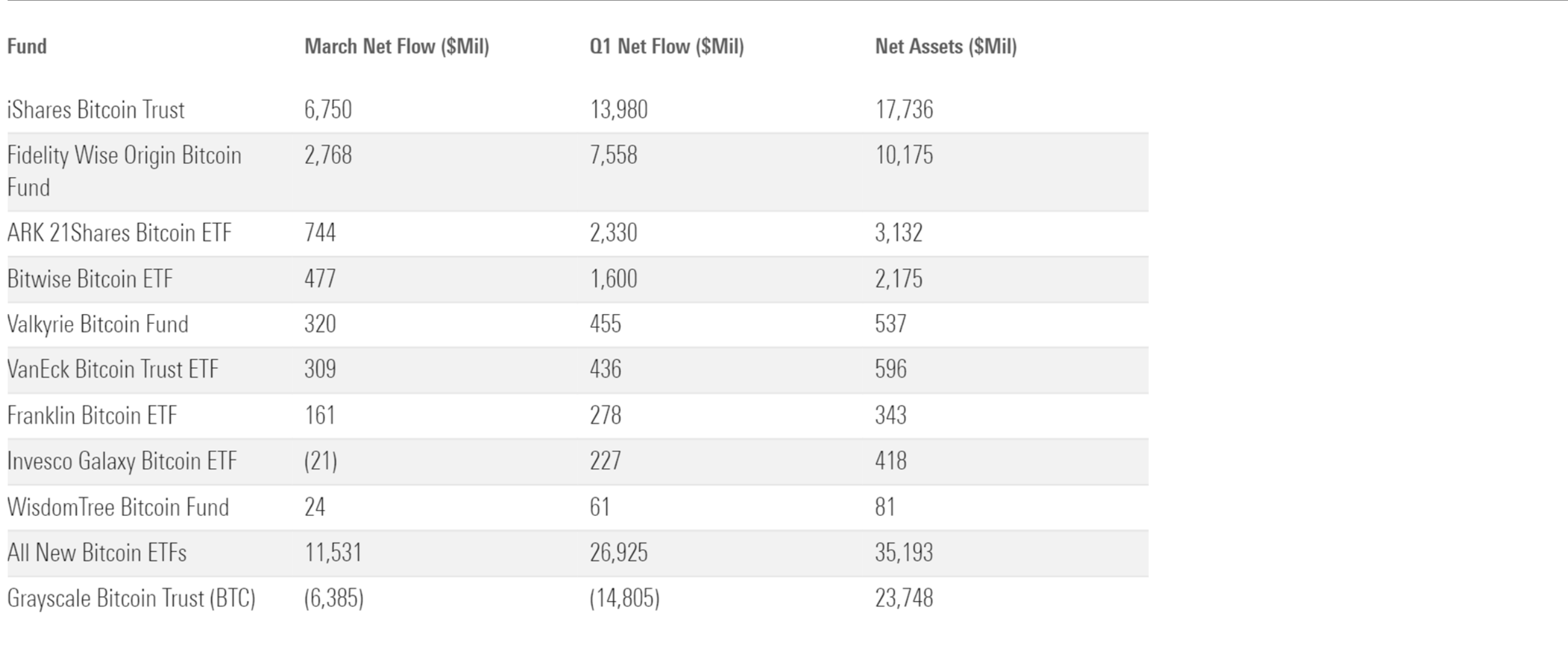1568x652 pixels.
Task: Select Invesco's negative March flow (21)
Action: coord(320,461)
